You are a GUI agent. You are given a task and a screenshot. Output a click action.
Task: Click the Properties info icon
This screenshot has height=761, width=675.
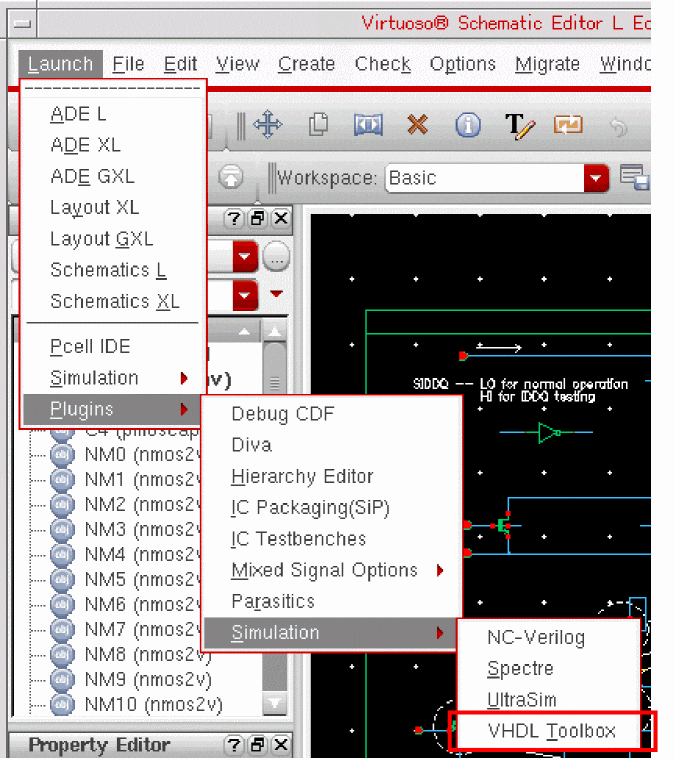point(468,125)
